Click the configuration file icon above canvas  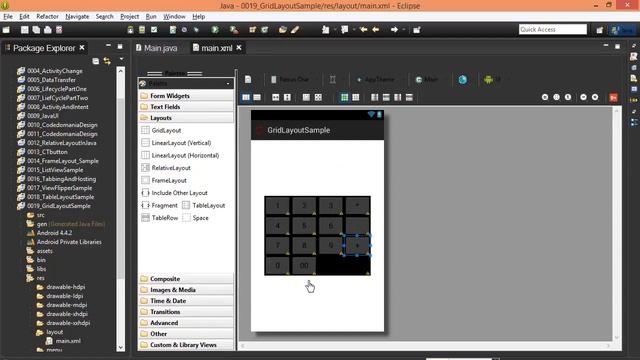pos(248,80)
